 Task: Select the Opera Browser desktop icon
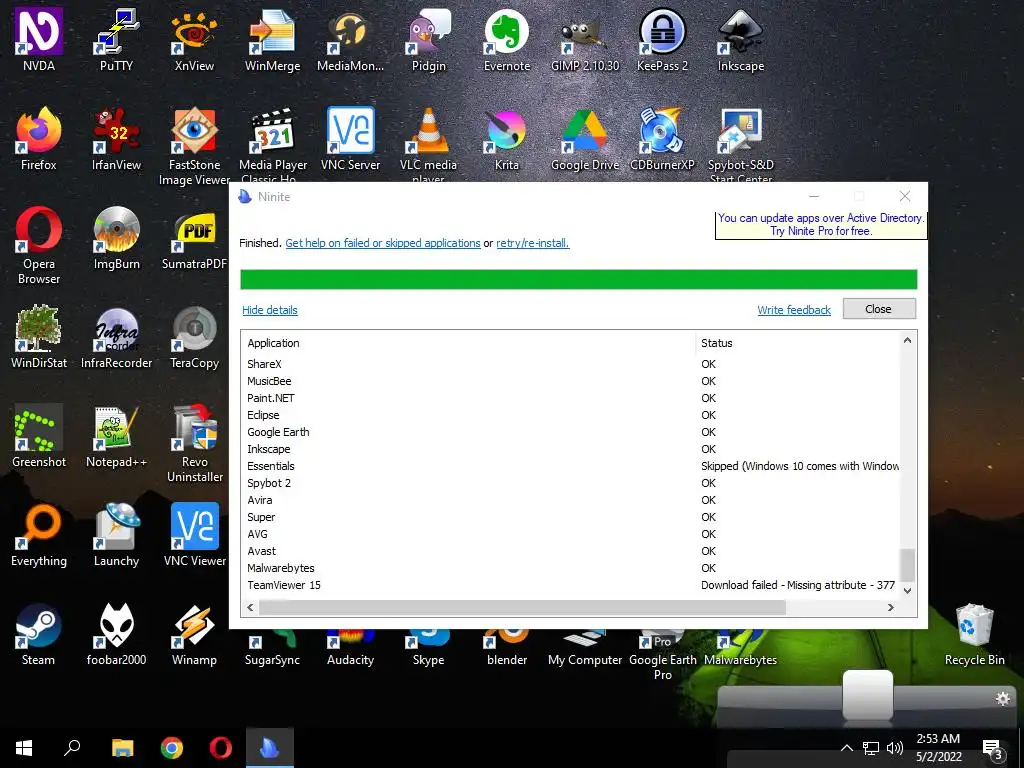click(x=39, y=246)
